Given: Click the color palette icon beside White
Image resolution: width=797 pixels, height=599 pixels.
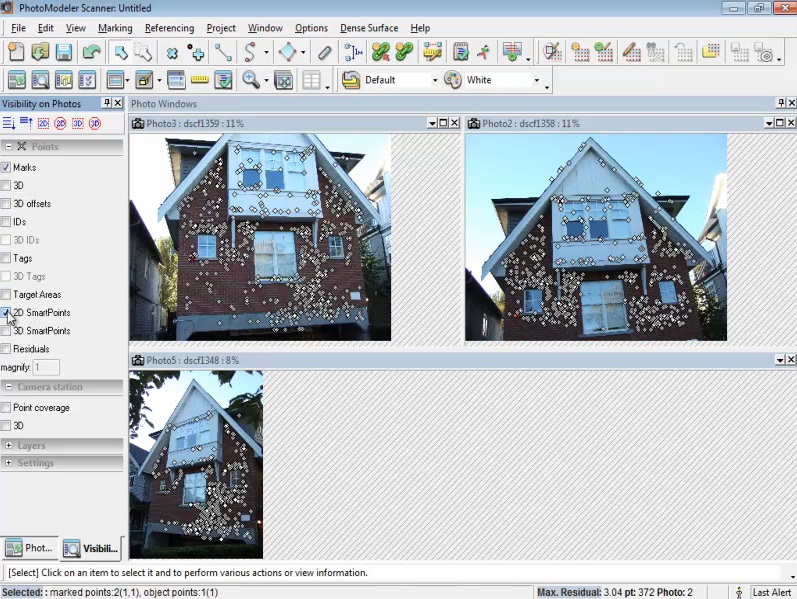Looking at the screenshot, I should coord(453,80).
